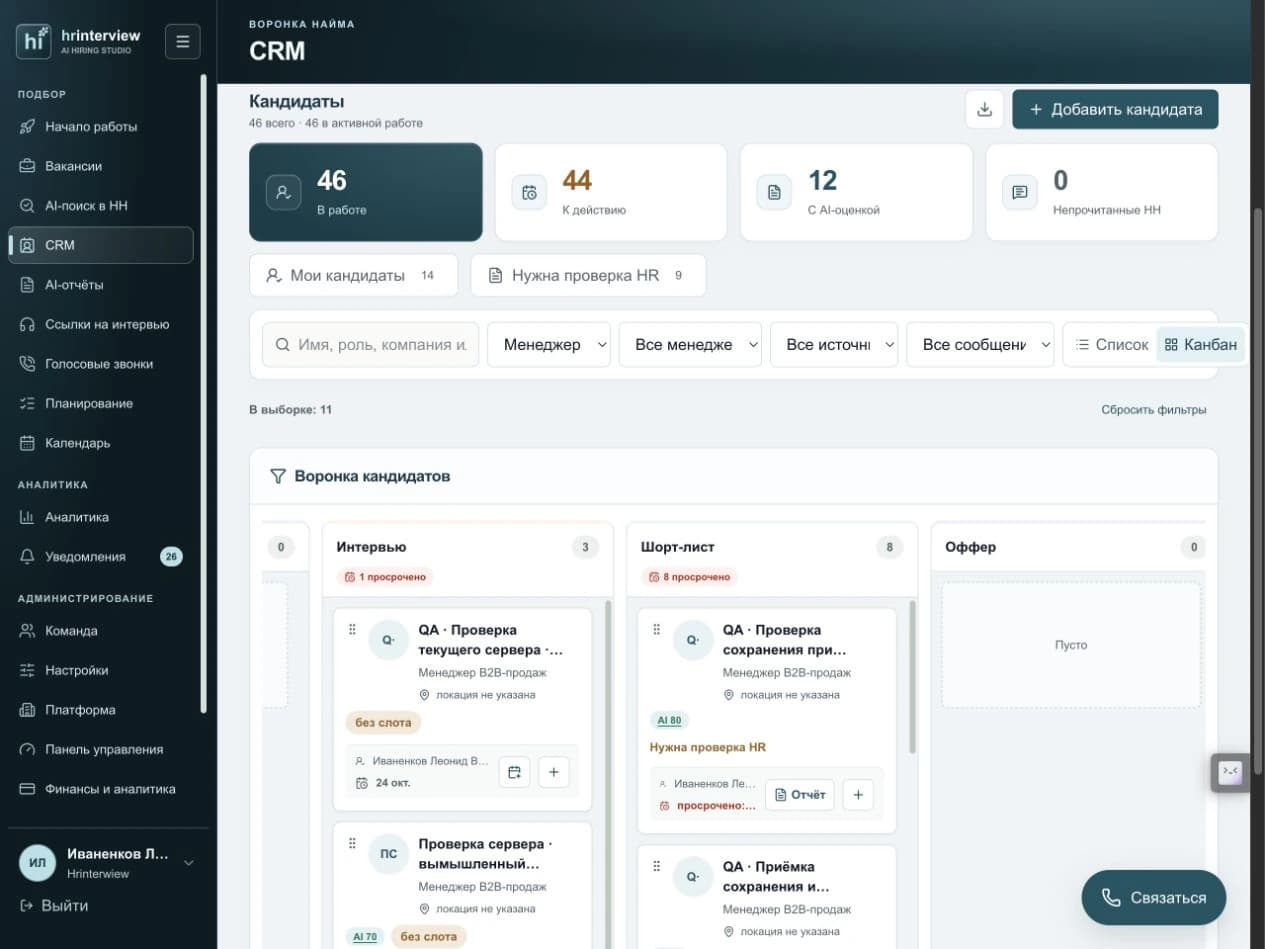Click schedule calendar icon on Интервью card
1265x949 pixels.
tap(514, 772)
